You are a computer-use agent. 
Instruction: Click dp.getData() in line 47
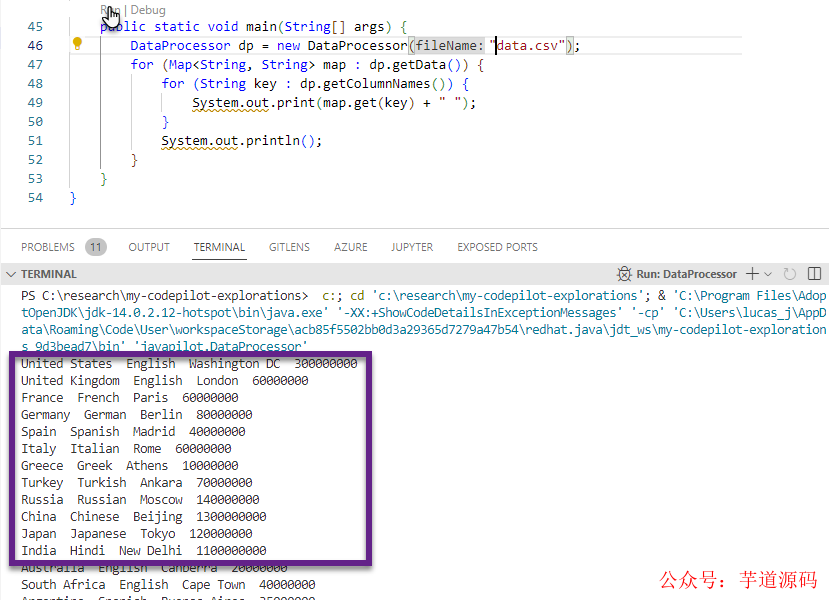pos(416,64)
